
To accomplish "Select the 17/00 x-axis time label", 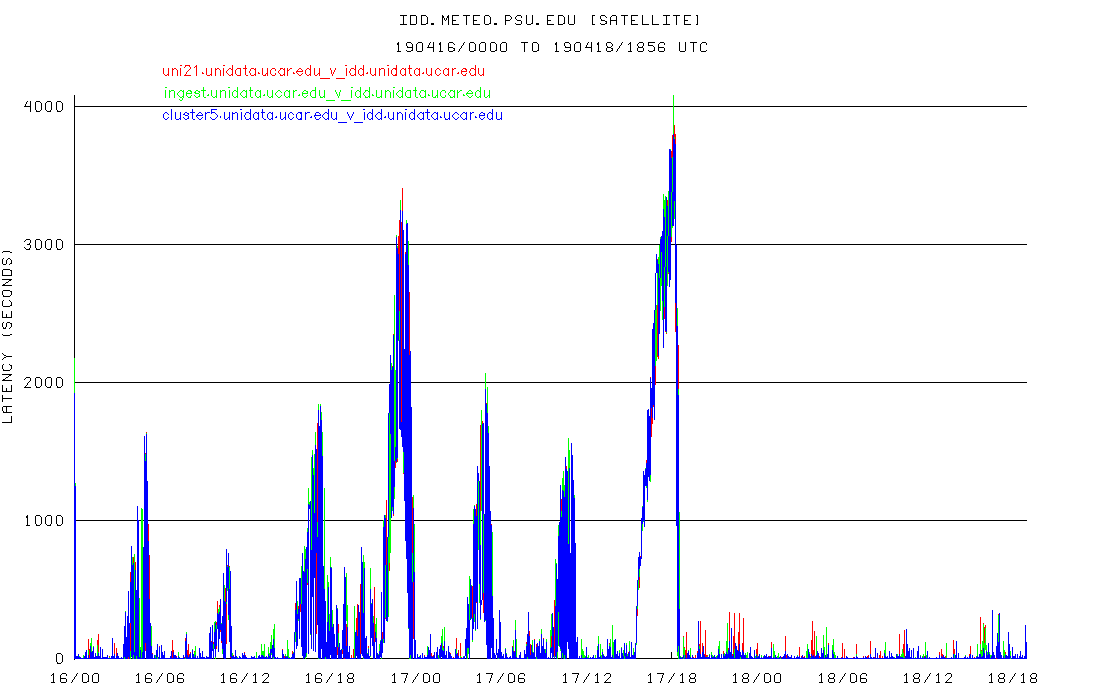I will click(415, 678).
